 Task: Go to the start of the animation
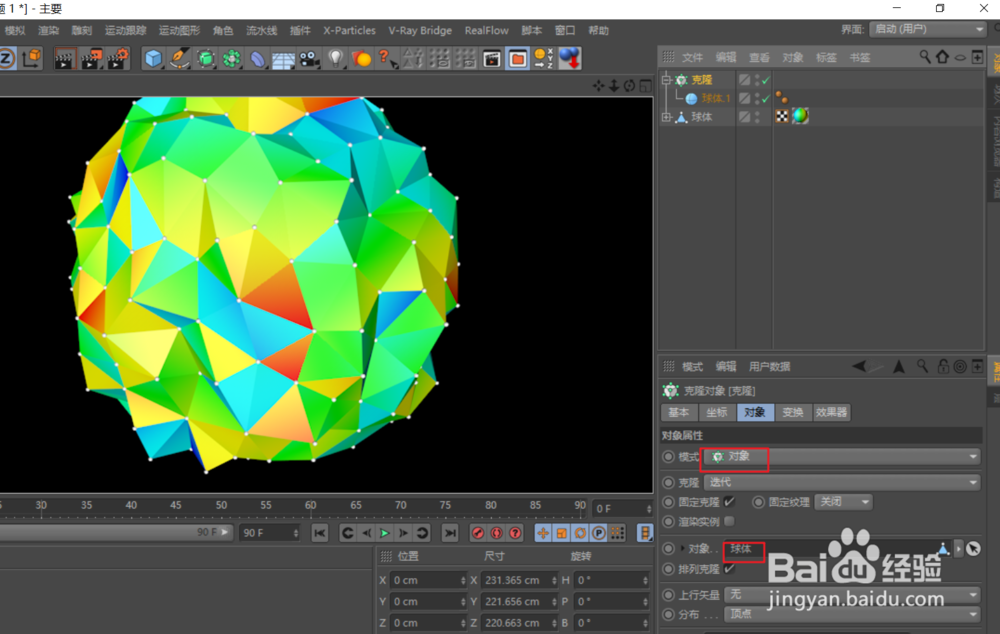point(320,533)
